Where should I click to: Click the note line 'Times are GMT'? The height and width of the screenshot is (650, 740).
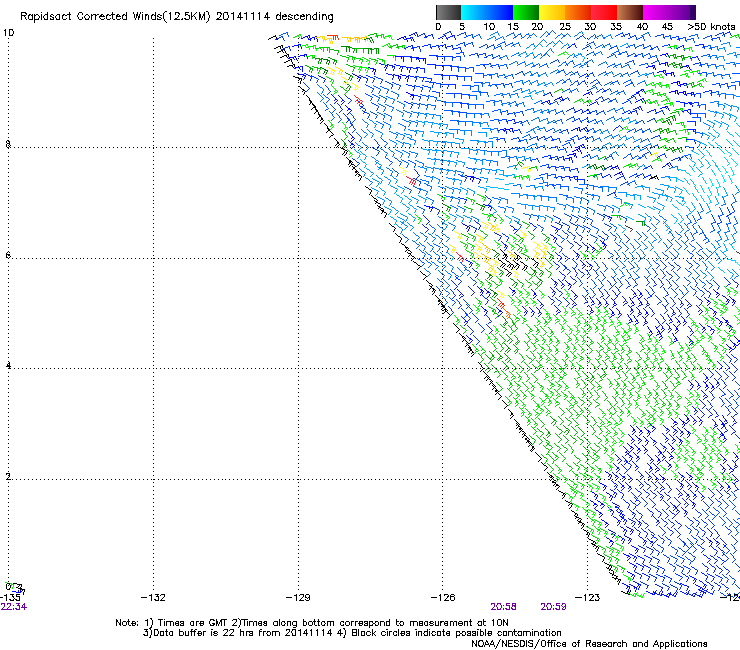192,623
